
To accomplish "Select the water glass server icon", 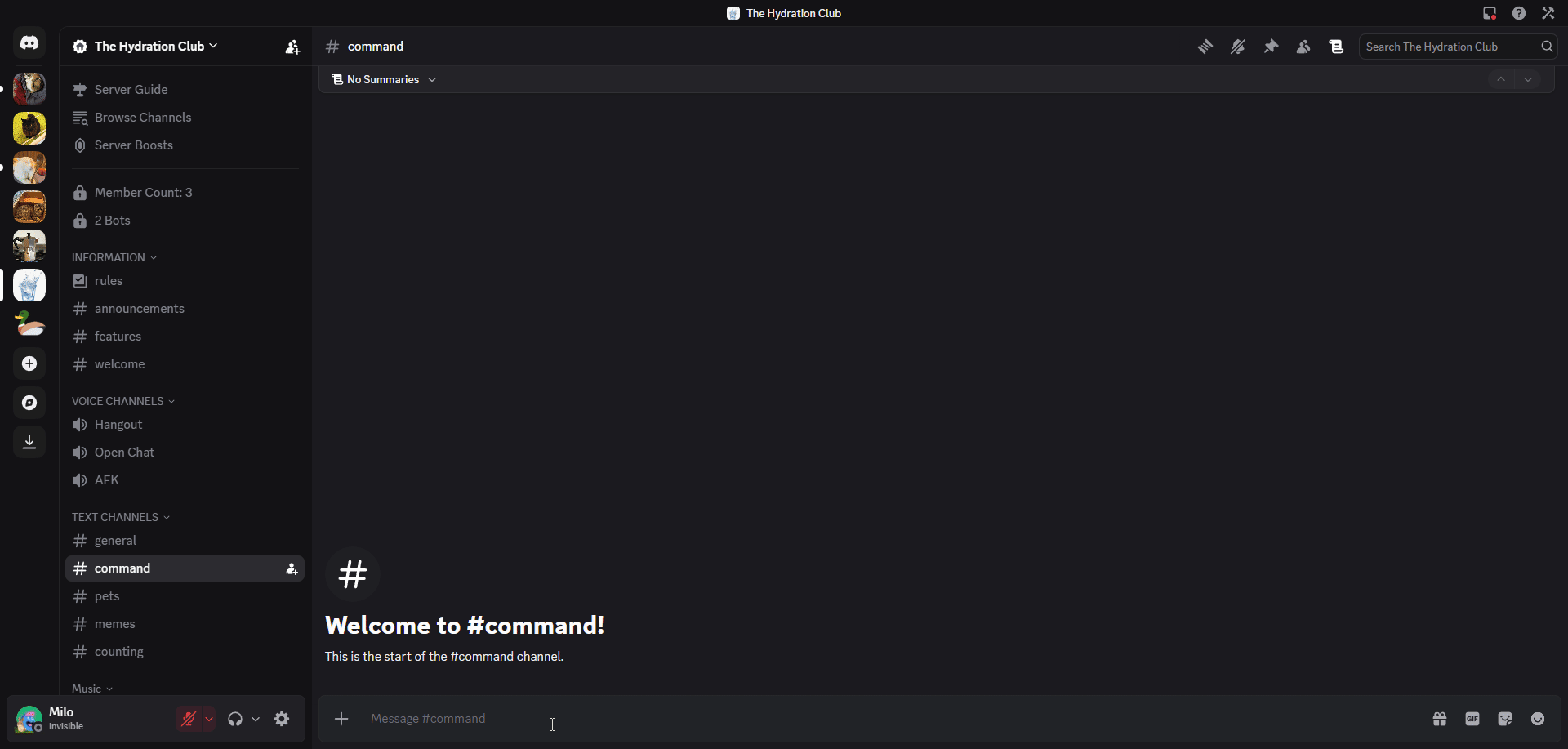I will 29,285.
